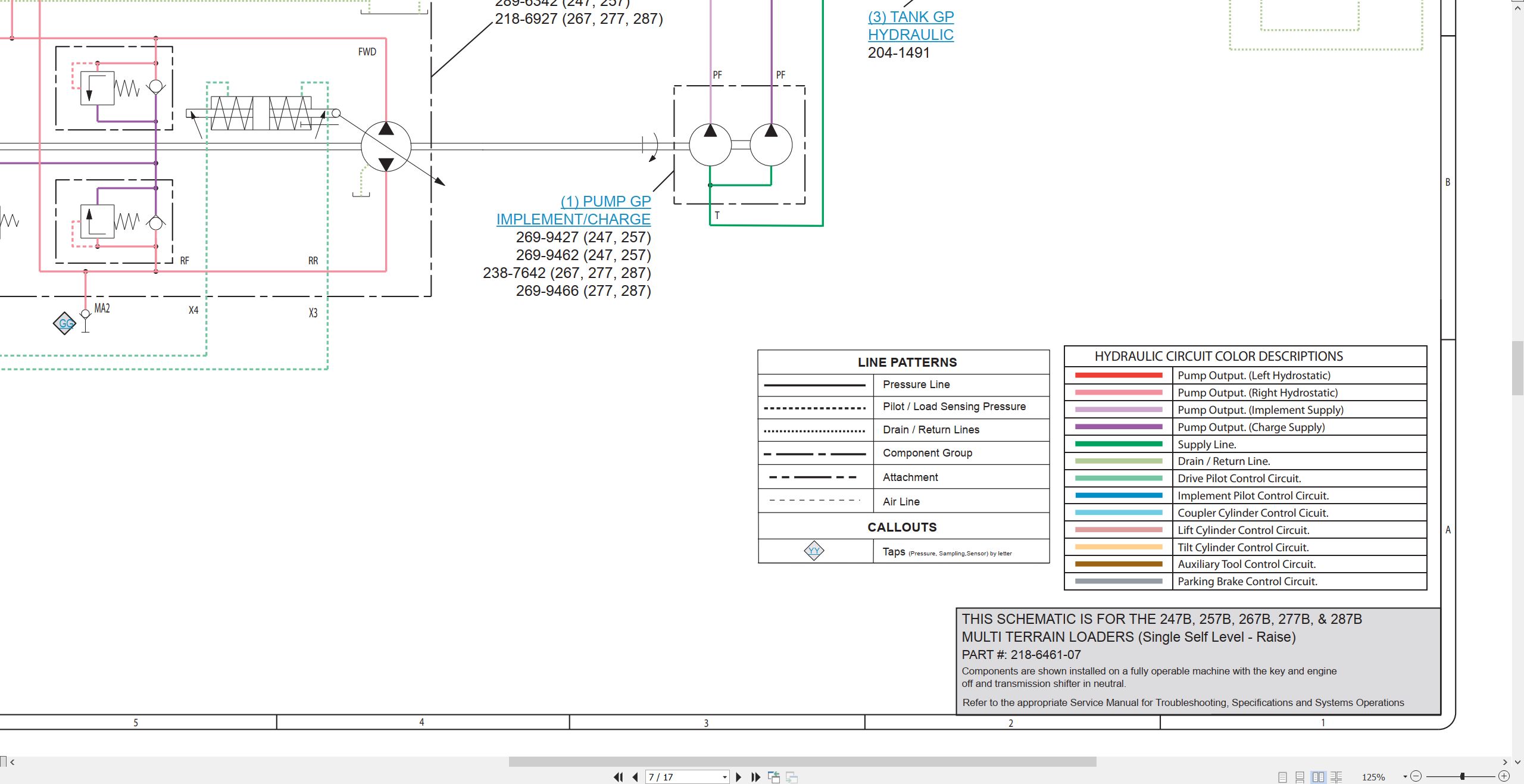This screenshot has width=1524, height=784.
Task: Click the IMPLEMENT/CHARGE link text
Action: pos(573,219)
